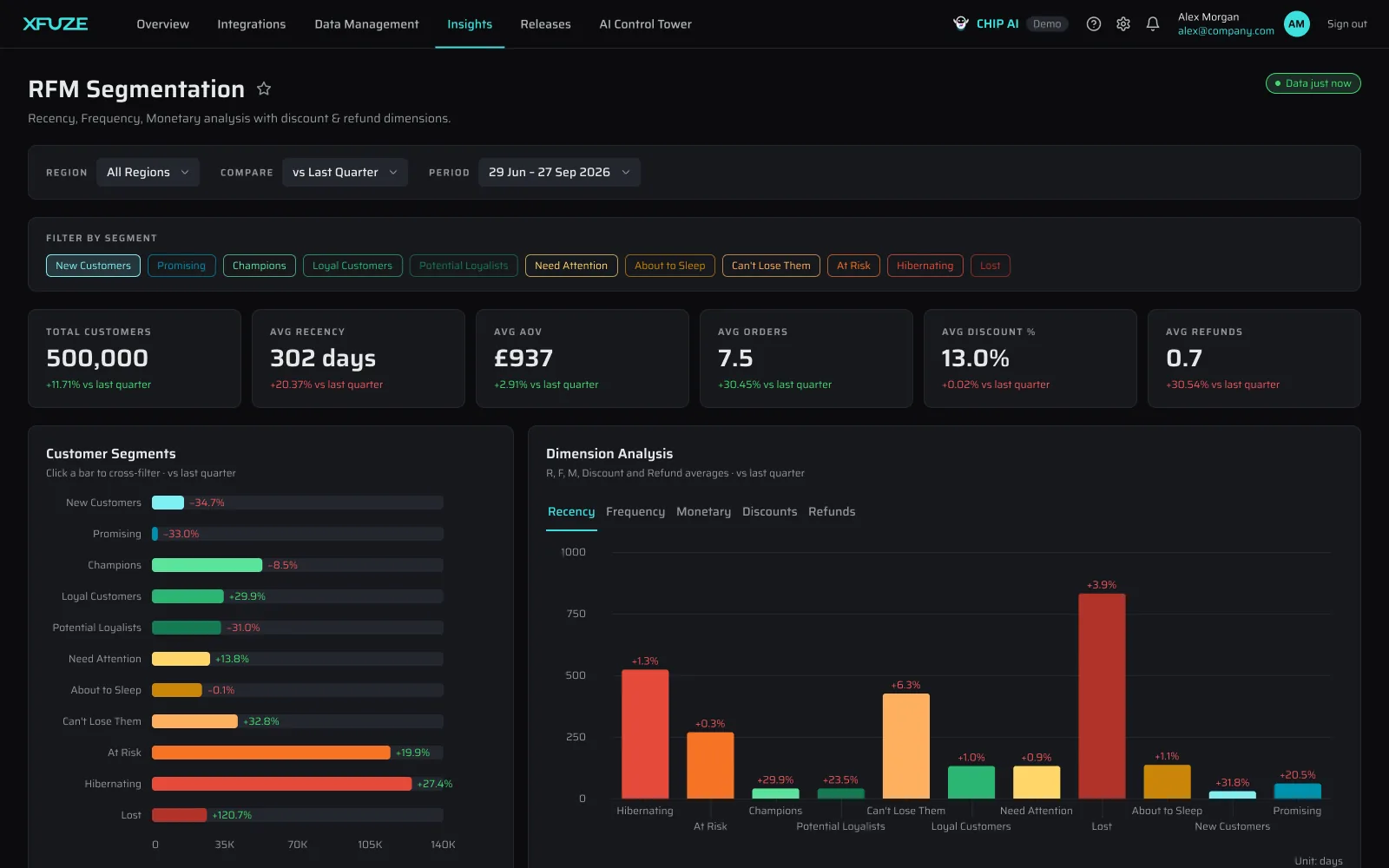This screenshot has width=1389, height=868.
Task: Click the At Risk bar in Customer Segments
Action: (x=271, y=753)
